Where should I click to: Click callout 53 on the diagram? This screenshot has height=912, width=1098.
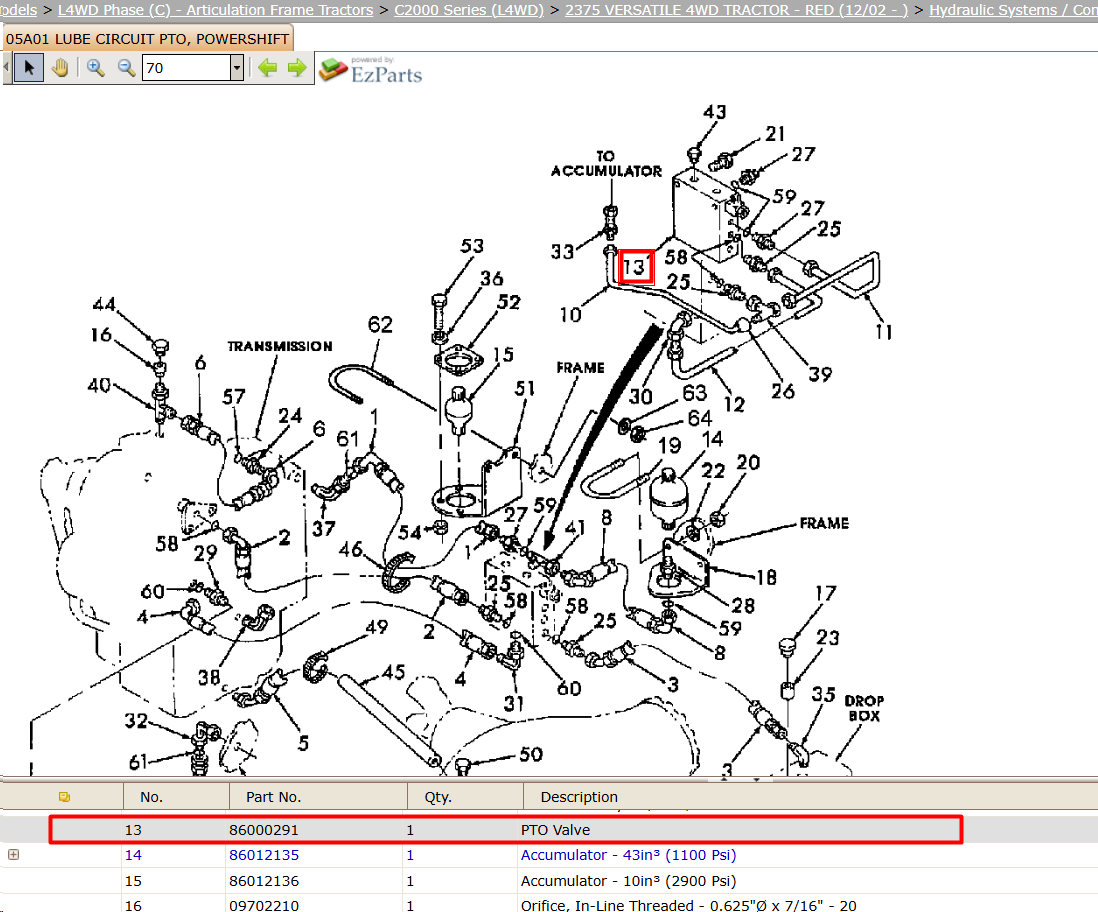[472, 246]
